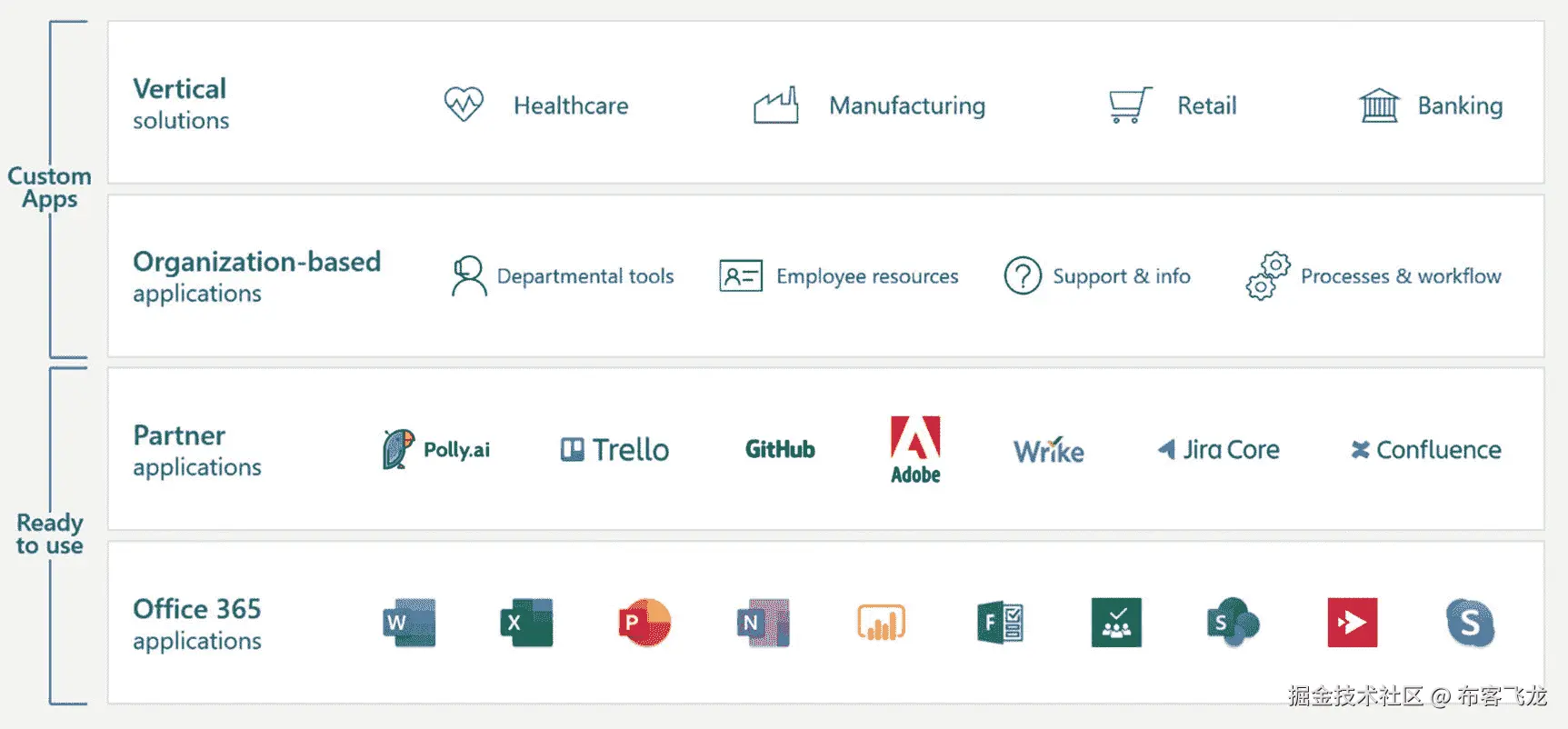Select the Adobe logo
The image size is (1568, 729).
coord(915,449)
